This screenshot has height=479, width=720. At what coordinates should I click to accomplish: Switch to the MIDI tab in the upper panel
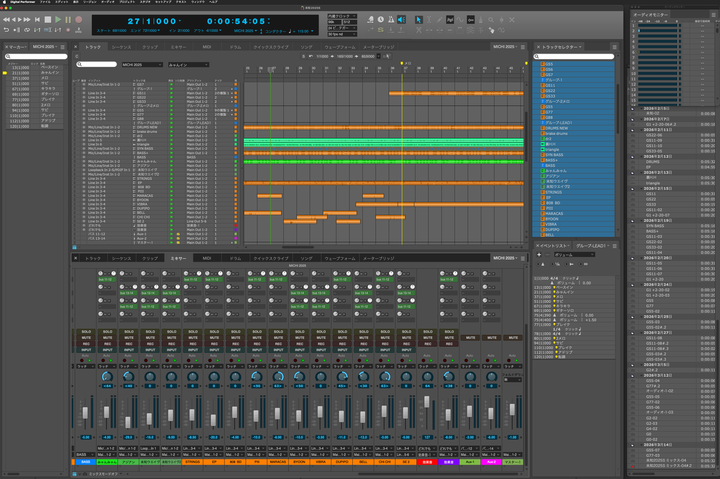coord(207,47)
